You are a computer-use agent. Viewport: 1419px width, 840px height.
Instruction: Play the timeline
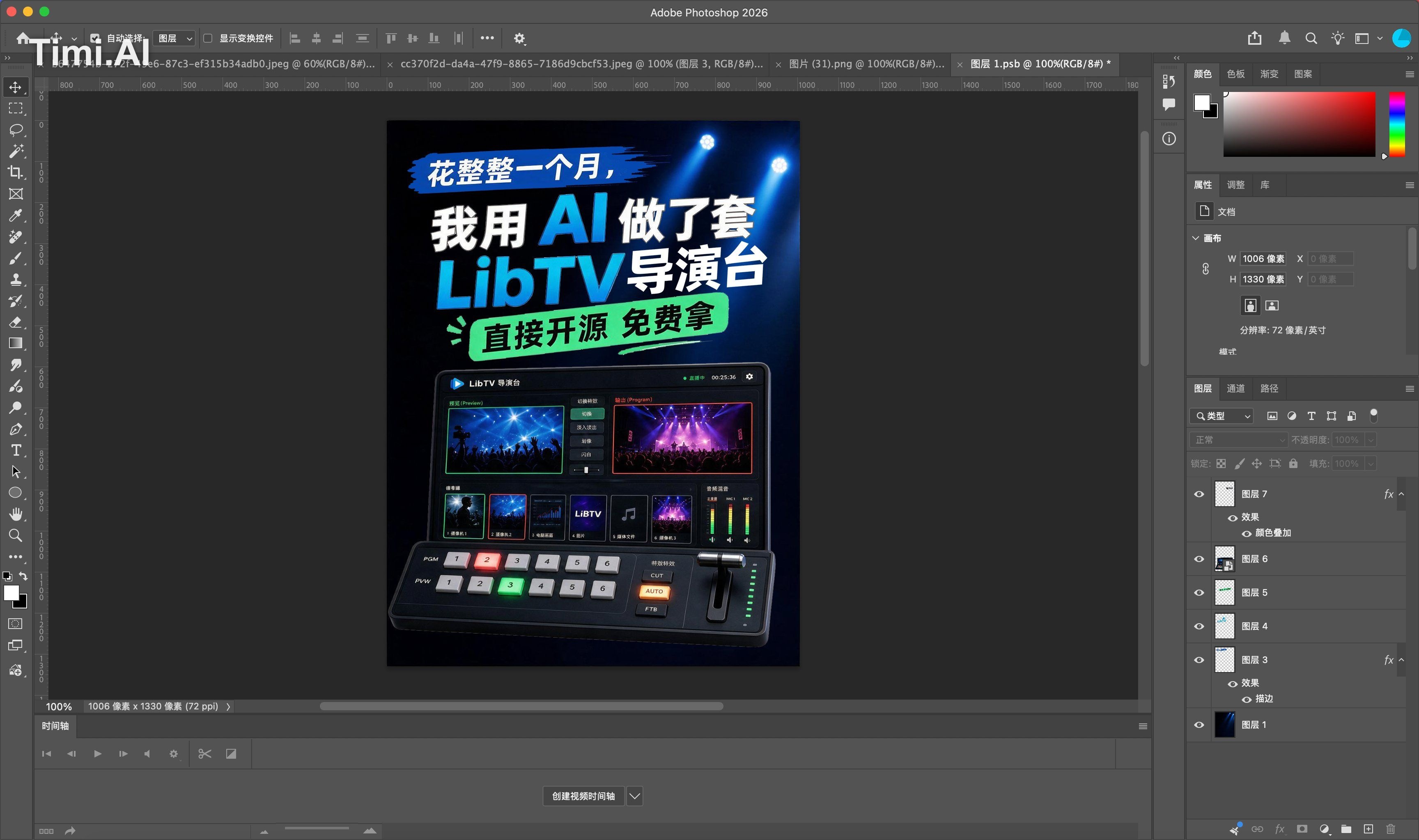(x=97, y=754)
